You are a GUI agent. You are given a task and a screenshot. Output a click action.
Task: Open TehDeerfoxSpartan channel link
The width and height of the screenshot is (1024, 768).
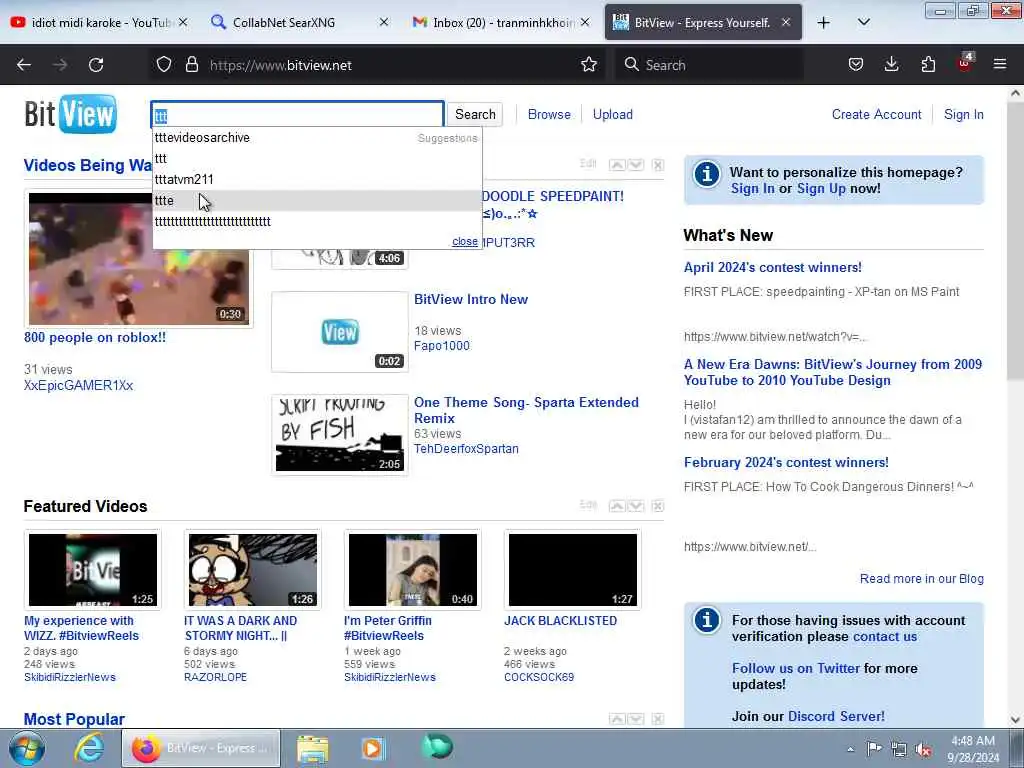(466, 449)
